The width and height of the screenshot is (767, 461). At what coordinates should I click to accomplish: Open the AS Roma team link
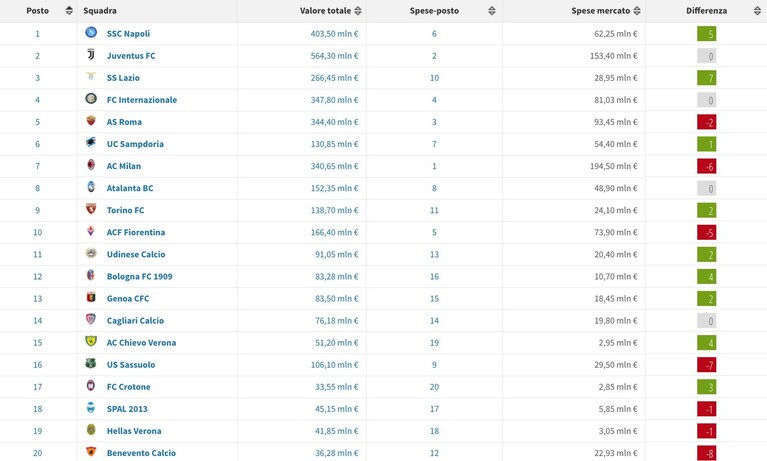(x=124, y=122)
